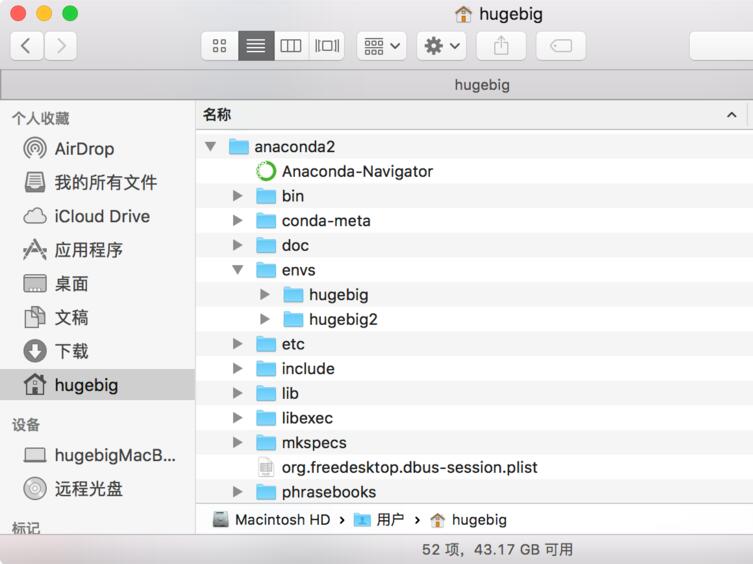Click Macintosh HD in path bar
The image size is (753, 564).
point(282,520)
